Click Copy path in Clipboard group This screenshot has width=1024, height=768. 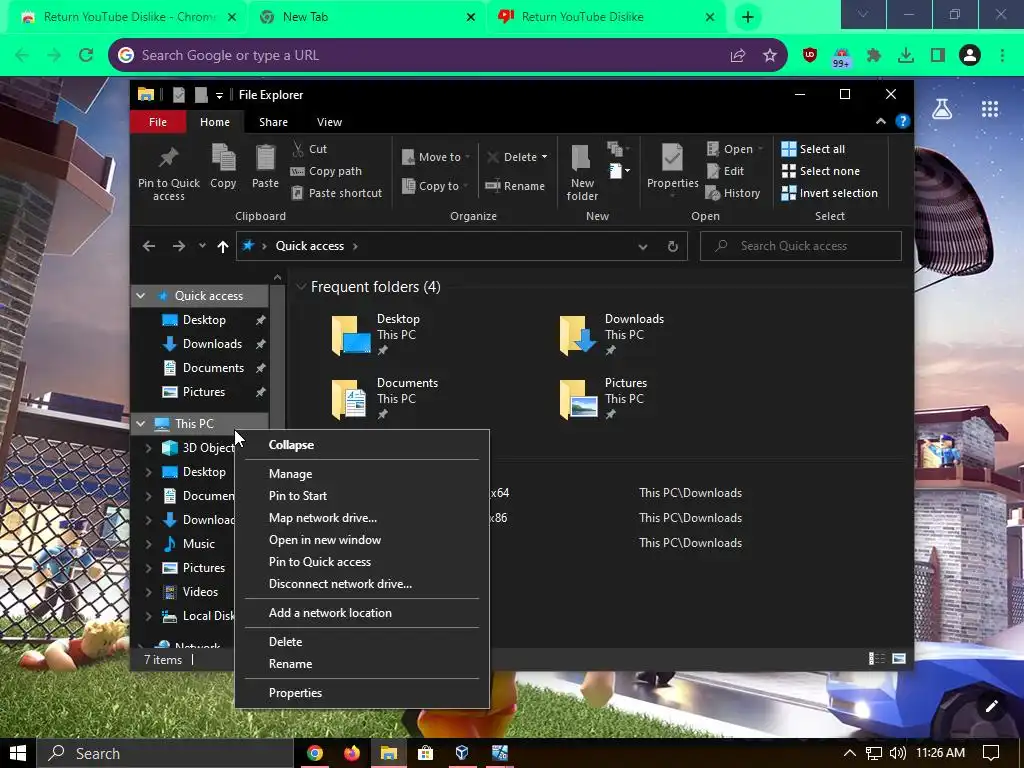326,171
